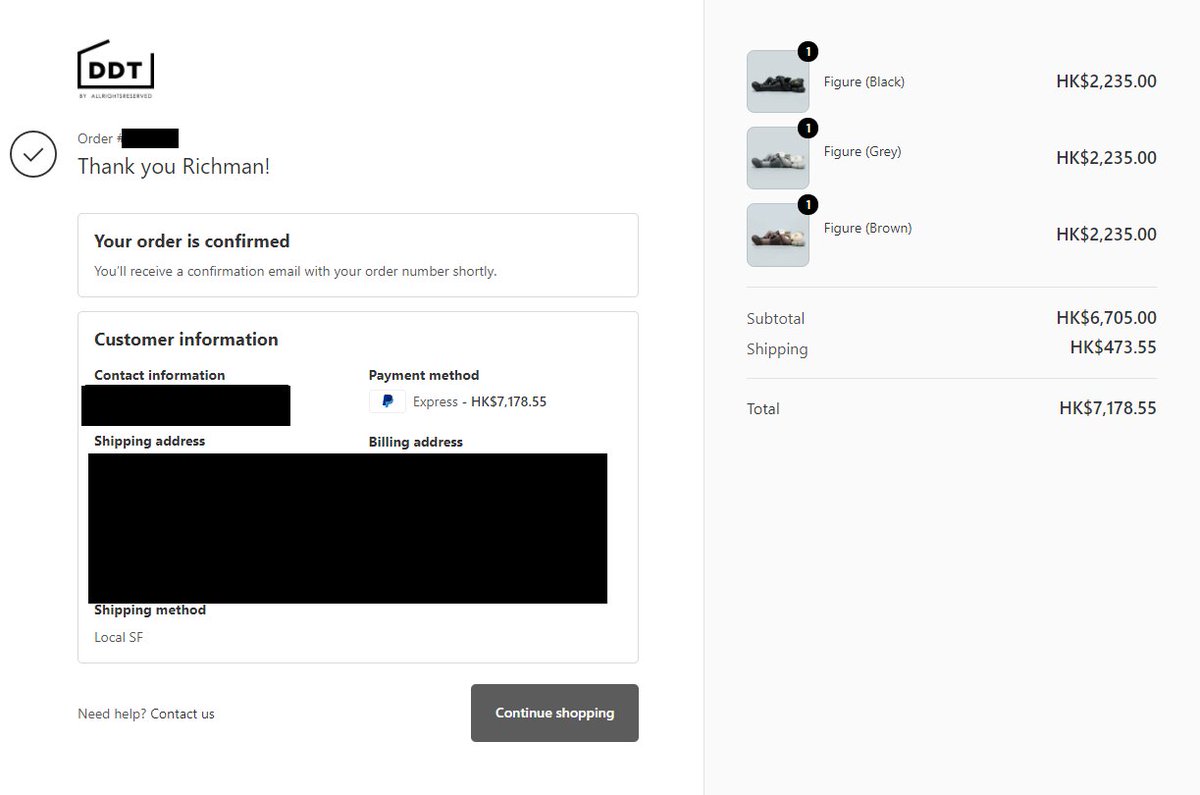1200x795 pixels.
Task: Click the Continue shopping button
Action: point(555,713)
